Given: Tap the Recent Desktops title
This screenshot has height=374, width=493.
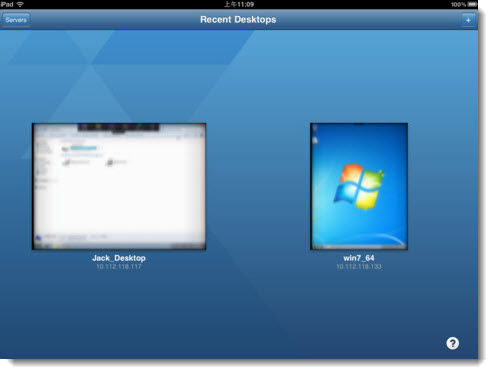Looking at the screenshot, I should pyautogui.click(x=238, y=20).
